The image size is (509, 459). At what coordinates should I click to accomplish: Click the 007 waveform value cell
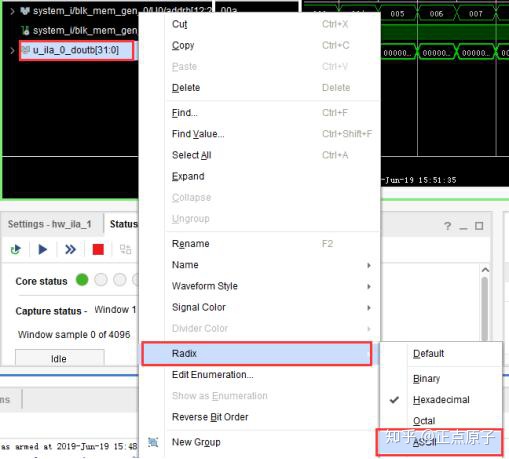476,14
